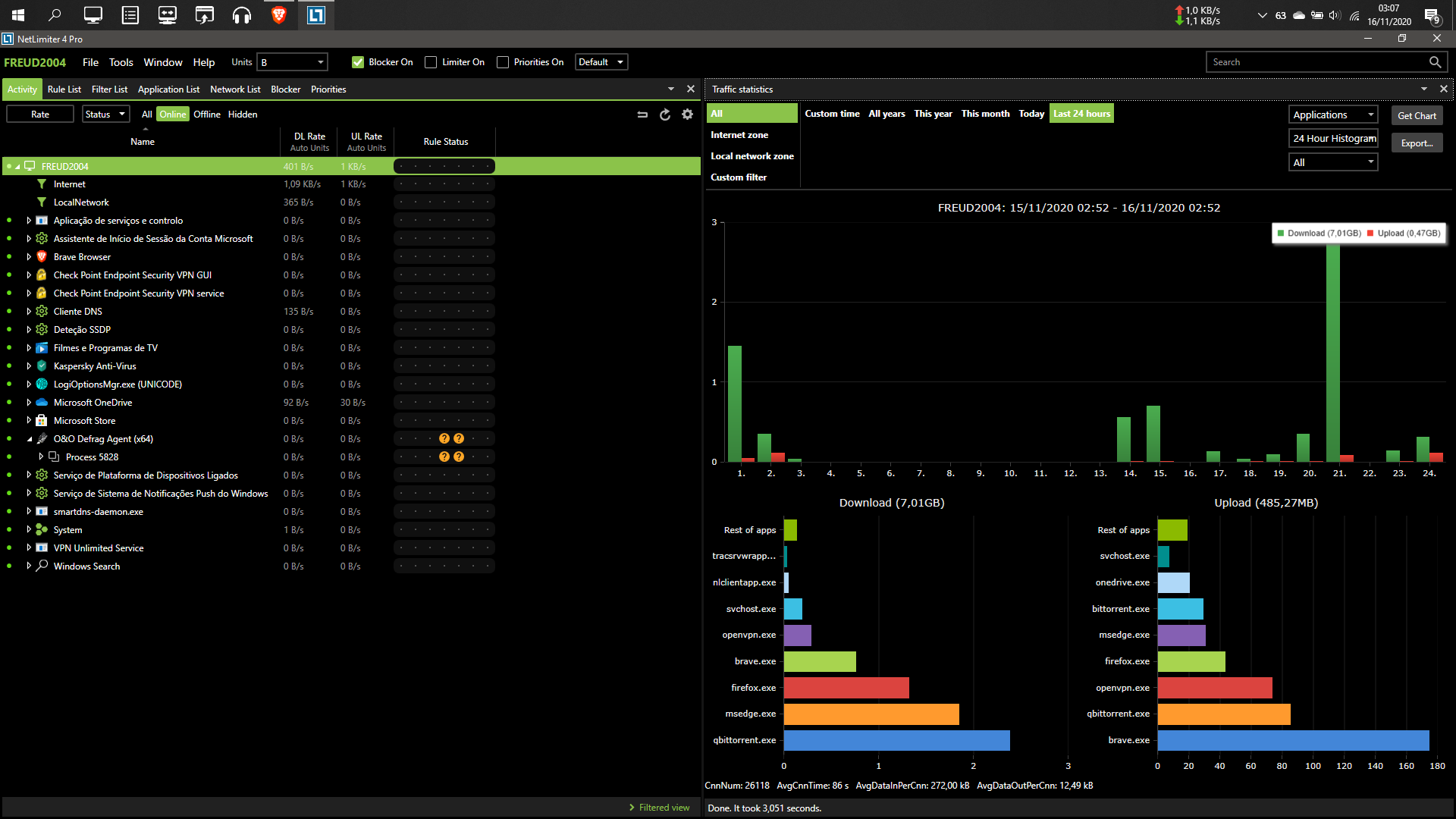Click the Export... button

pos(1417,143)
